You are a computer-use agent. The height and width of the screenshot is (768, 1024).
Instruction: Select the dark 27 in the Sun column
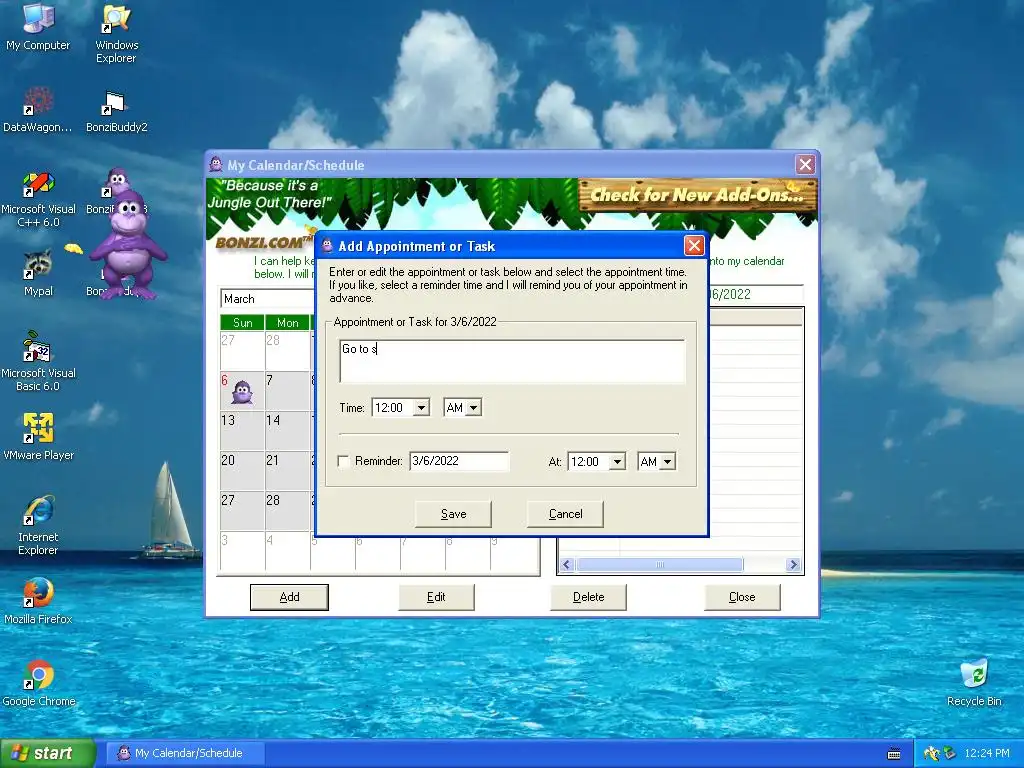tap(242, 510)
